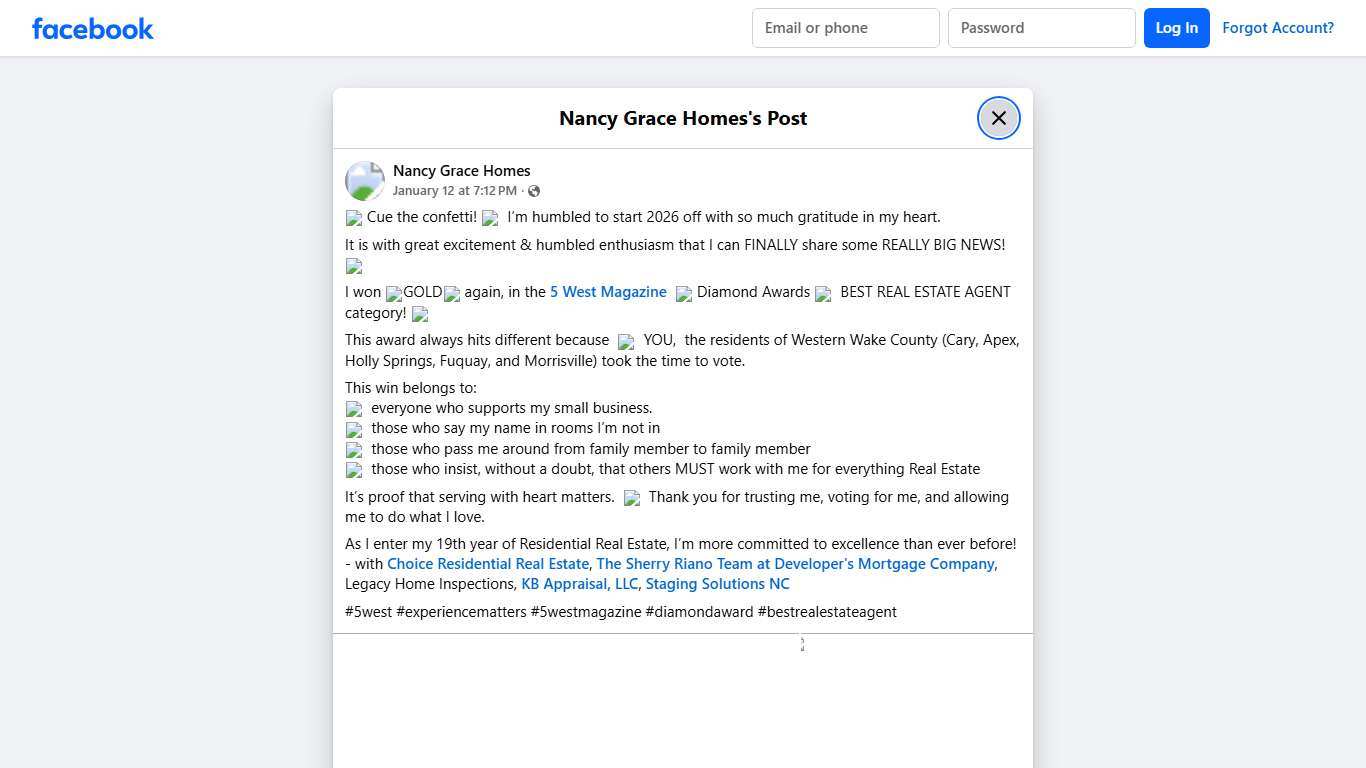Click into the Password field
Image resolution: width=1366 pixels, height=768 pixels.
[1041, 28]
